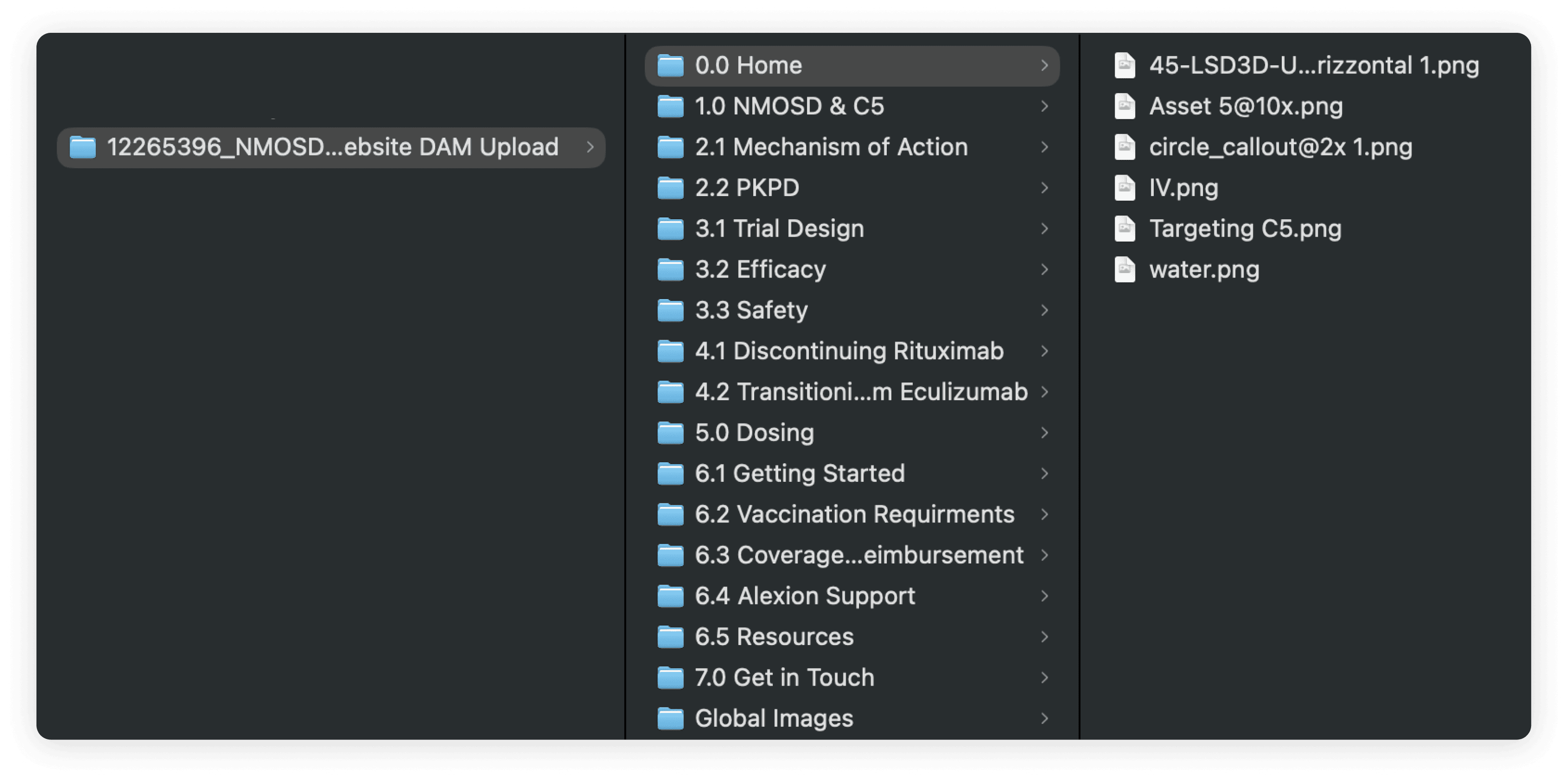Viewport: 1568px width, 780px height.
Task: Expand the 5.0 Dosing folder chevron
Action: (1044, 432)
